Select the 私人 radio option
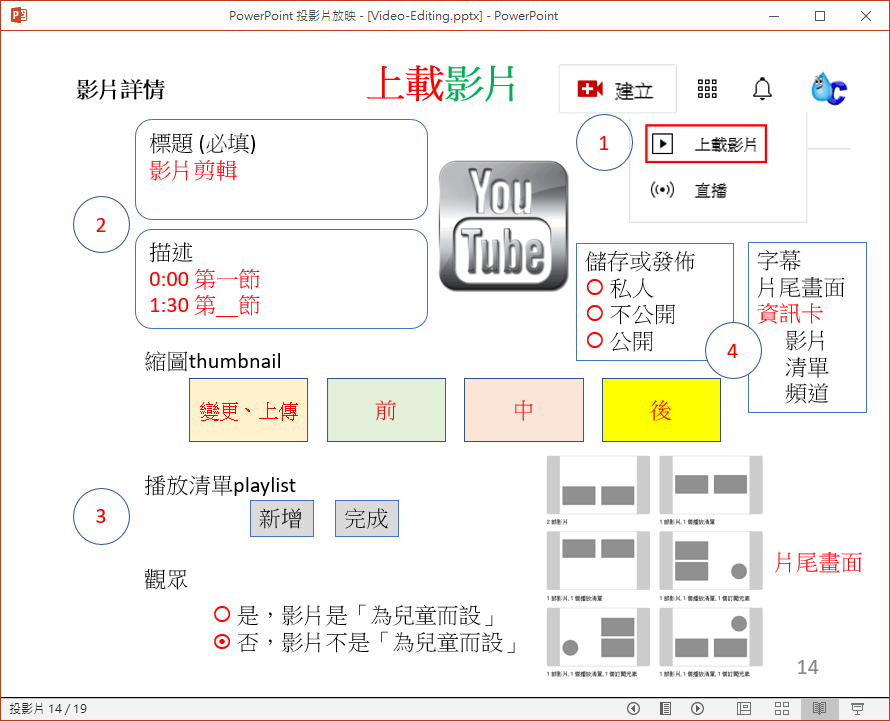The height and width of the screenshot is (721, 890). click(595, 288)
